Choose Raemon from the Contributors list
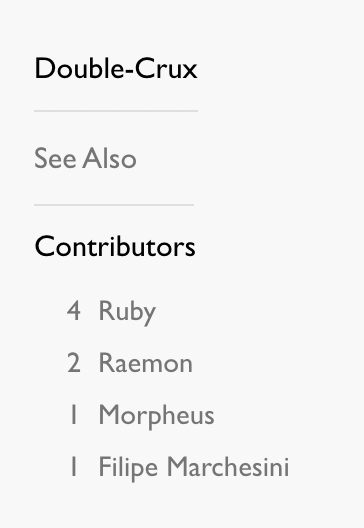Image resolution: width=364 pixels, height=528 pixels. click(x=145, y=363)
